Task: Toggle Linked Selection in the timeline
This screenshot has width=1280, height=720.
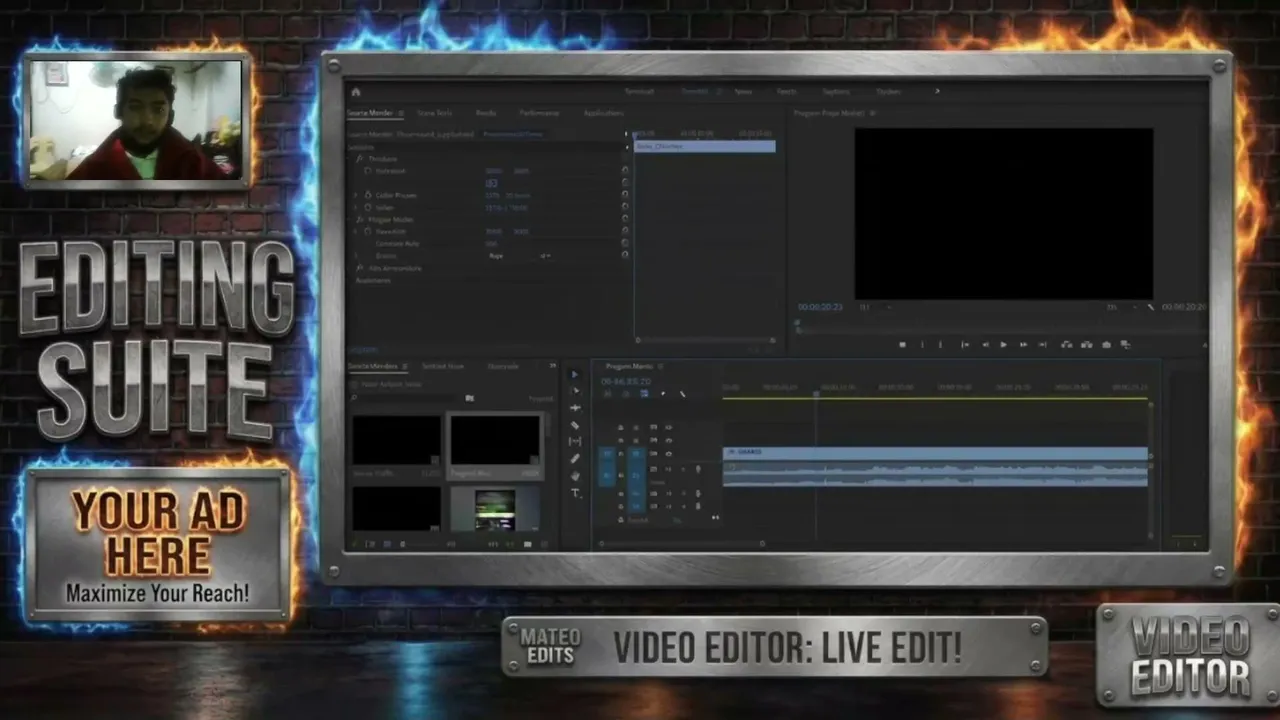Action: pos(644,394)
